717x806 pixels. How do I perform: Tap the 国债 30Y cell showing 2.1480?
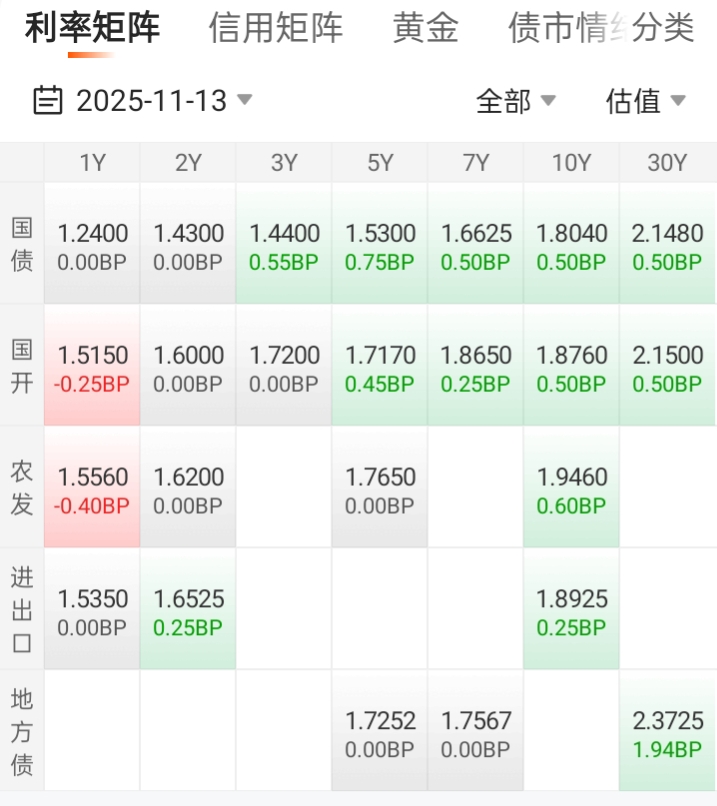[x=667, y=246]
